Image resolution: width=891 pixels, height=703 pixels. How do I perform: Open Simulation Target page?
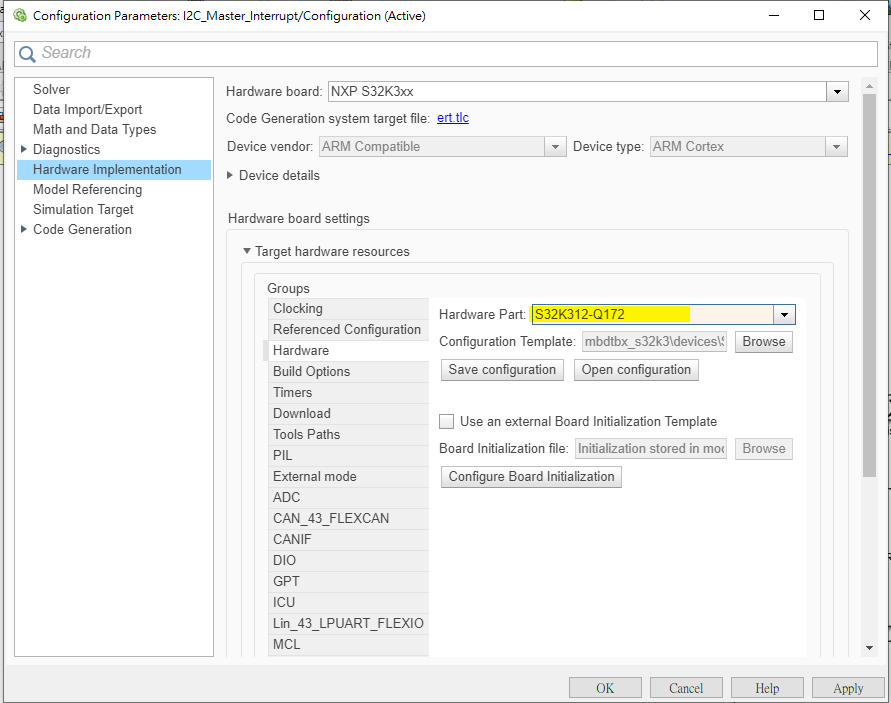pos(83,209)
